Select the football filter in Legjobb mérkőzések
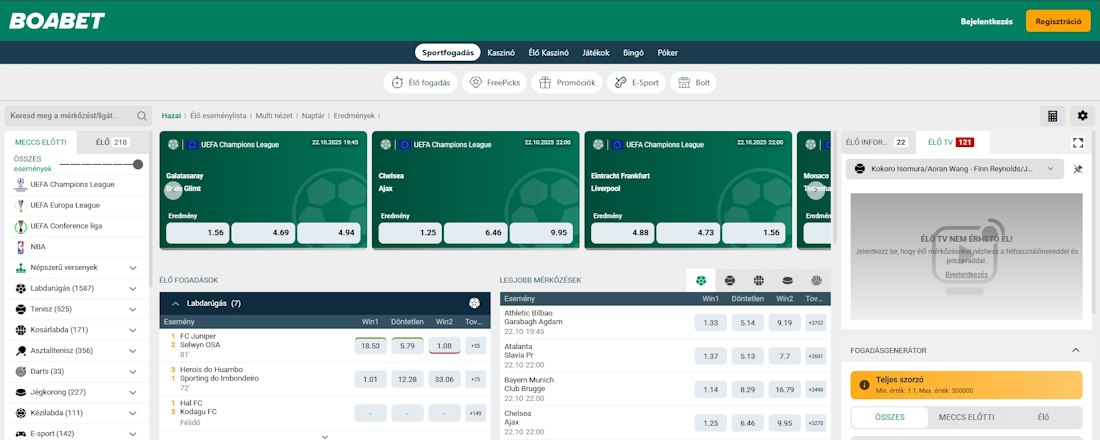The image size is (1100, 440). pos(701,281)
